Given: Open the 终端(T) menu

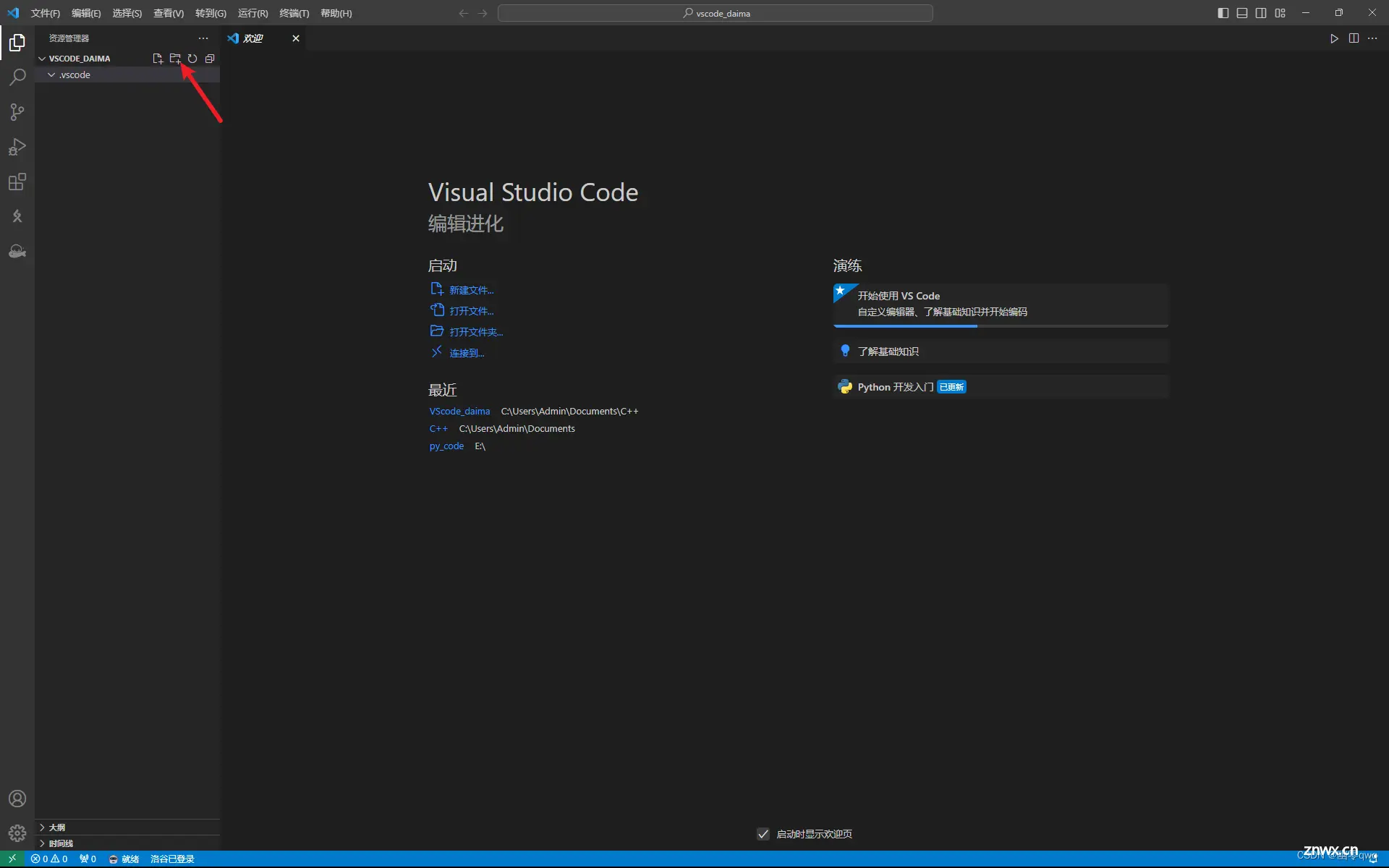Looking at the screenshot, I should [294, 13].
